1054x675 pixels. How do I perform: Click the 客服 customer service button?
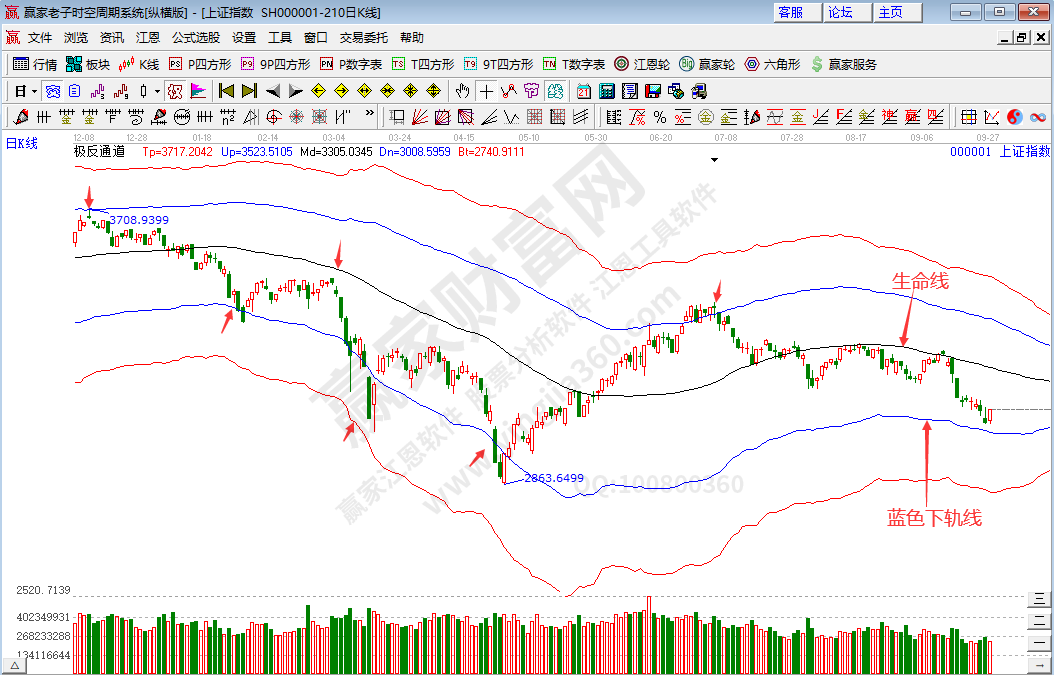tap(790, 12)
